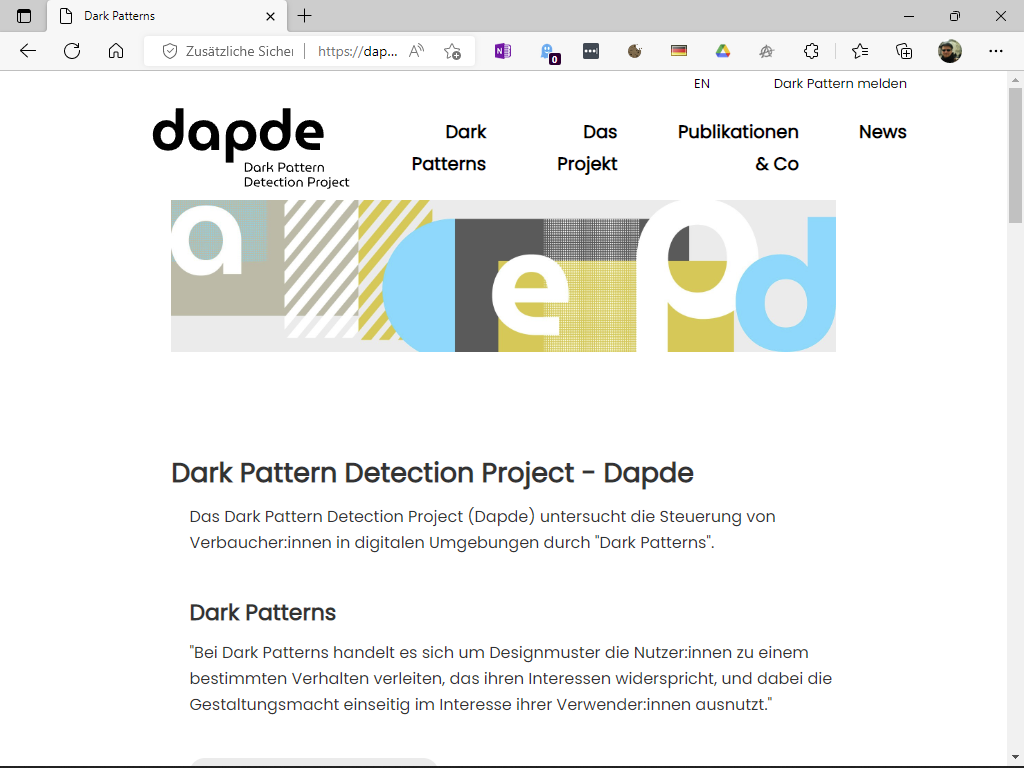The image size is (1024, 768).
Task: Open the Settings and more ellipsis menu
Action: point(996,50)
